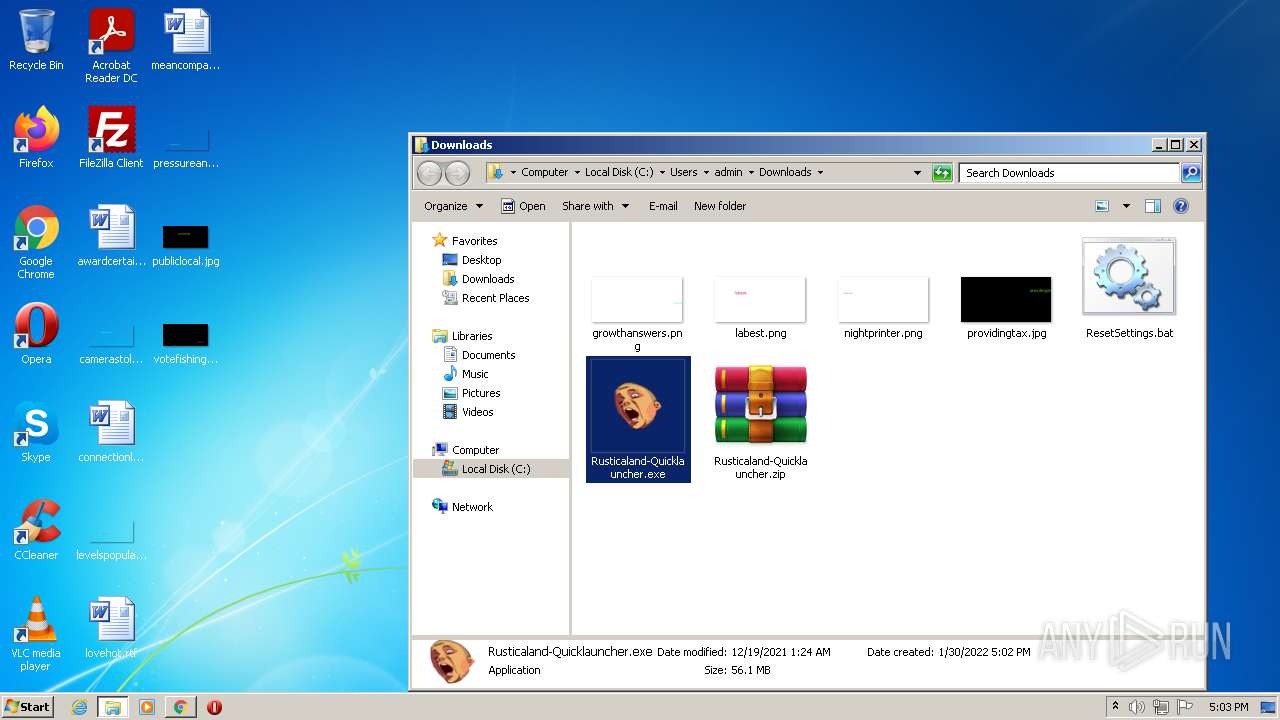Viewport: 1280px width, 720px height.
Task: Select Rusticaland-Quicklauncher.exe file
Action: point(638,419)
